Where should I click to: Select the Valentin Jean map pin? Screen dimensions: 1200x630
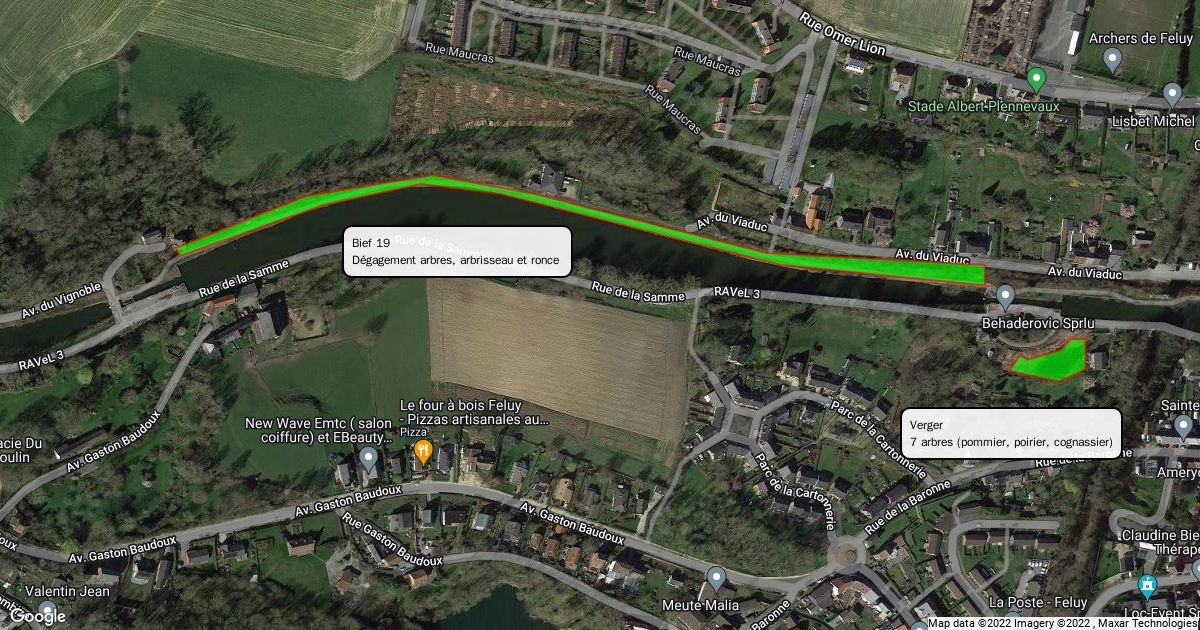(x=47, y=610)
